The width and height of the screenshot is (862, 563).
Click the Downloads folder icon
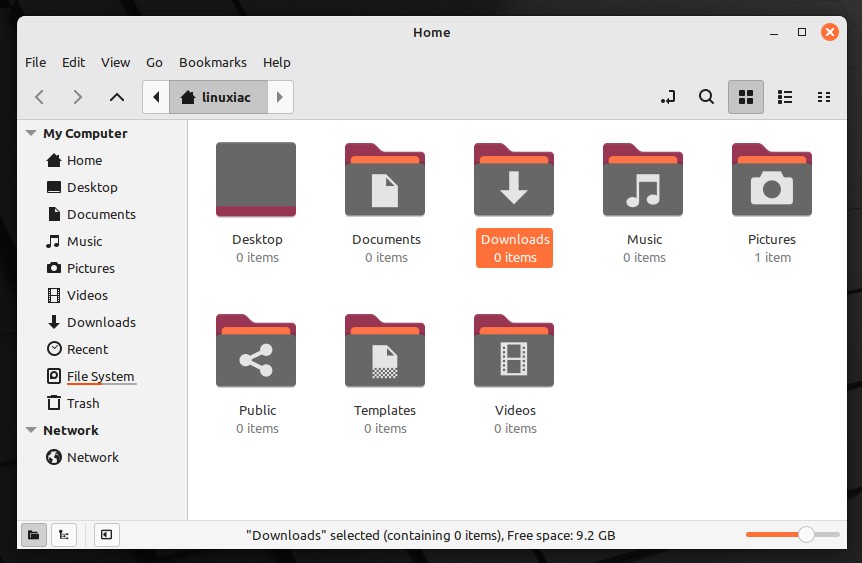tap(514, 179)
